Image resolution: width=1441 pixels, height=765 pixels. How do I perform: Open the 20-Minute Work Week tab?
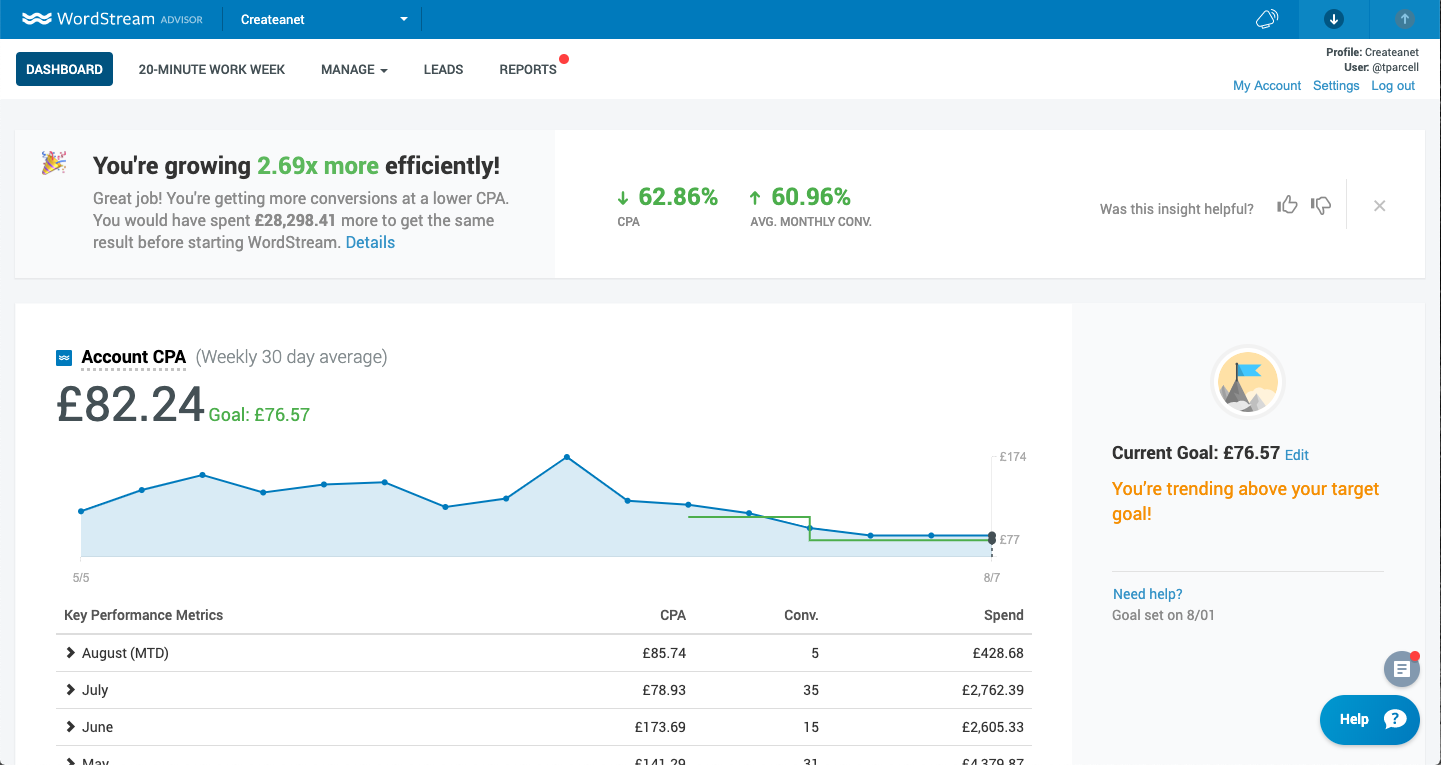click(212, 69)
